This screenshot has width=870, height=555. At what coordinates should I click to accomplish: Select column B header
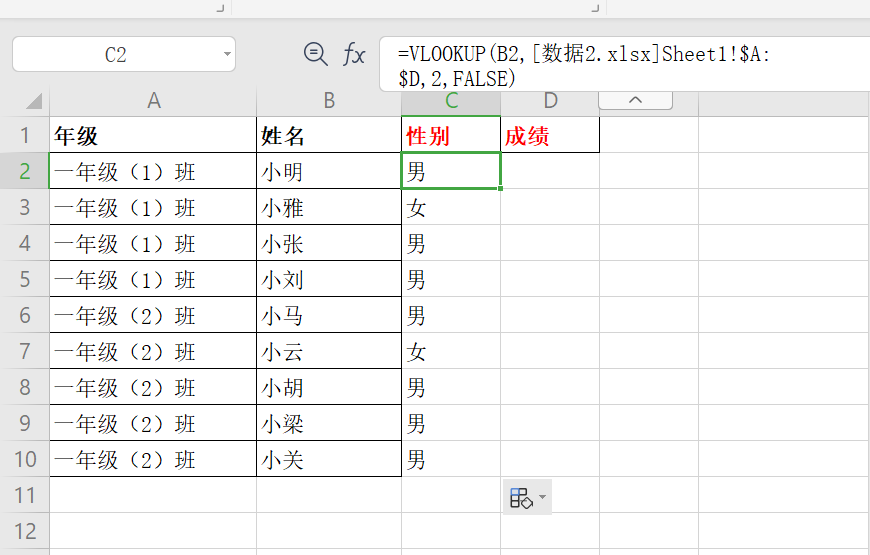coord(329,101)
